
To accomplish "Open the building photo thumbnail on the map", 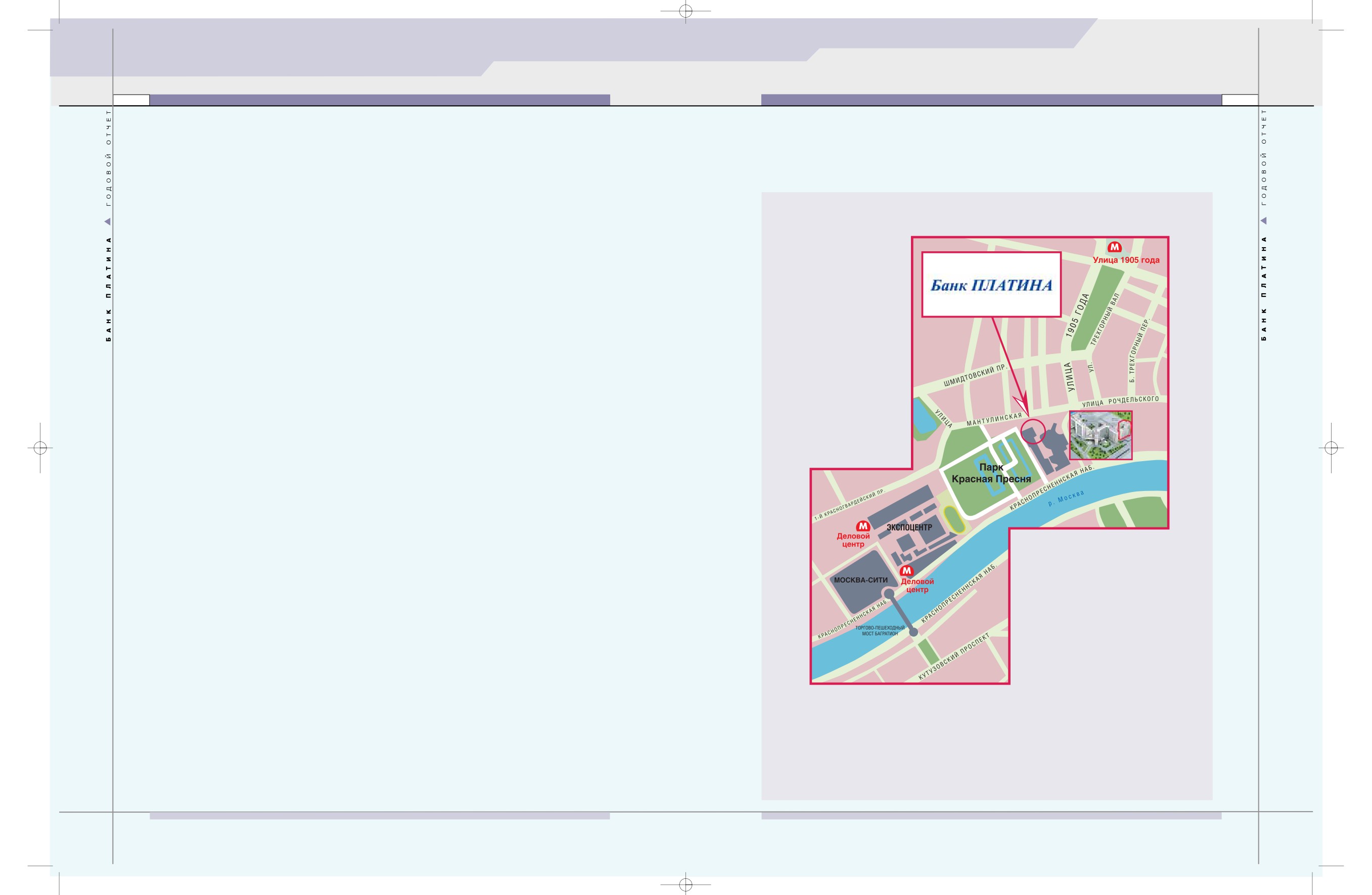I will [1101, 435].
